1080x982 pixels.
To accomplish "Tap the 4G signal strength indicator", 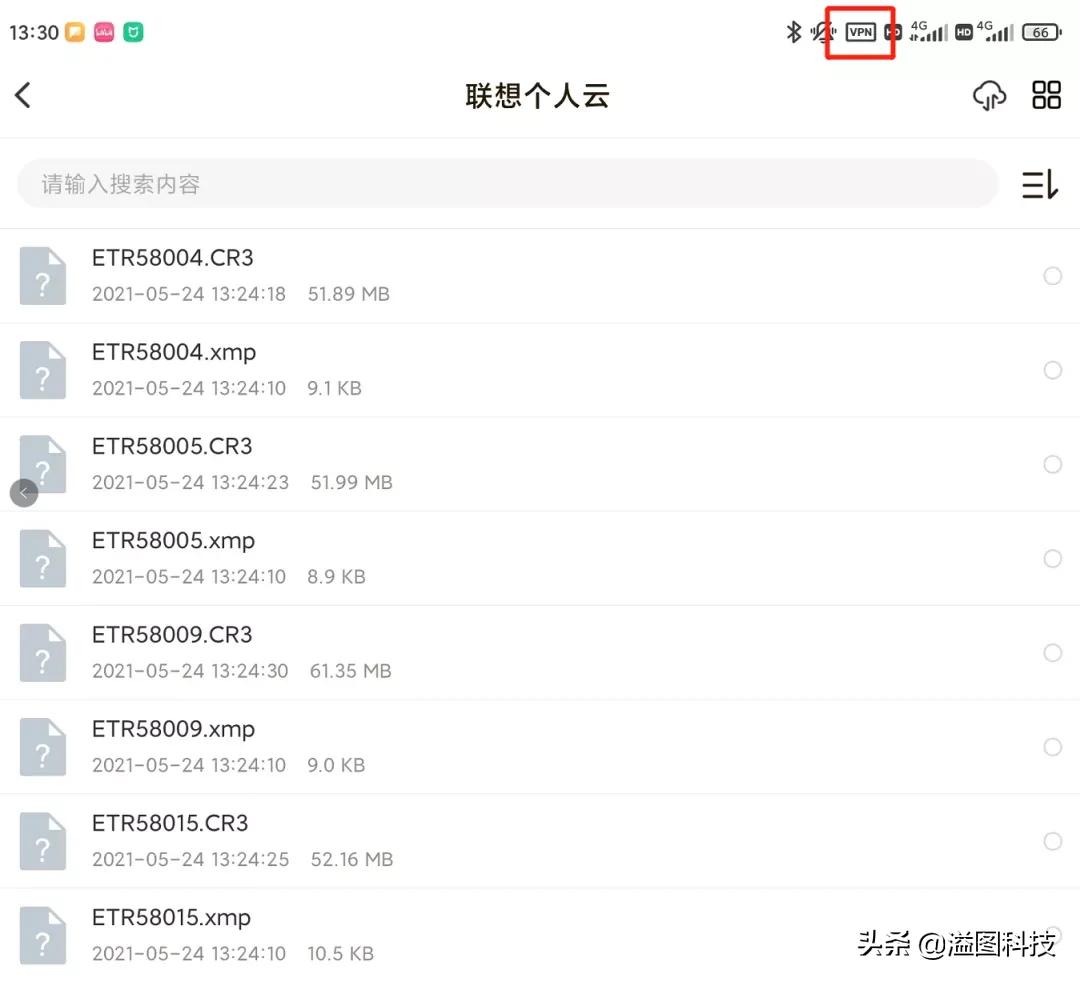I will point(930,31).
